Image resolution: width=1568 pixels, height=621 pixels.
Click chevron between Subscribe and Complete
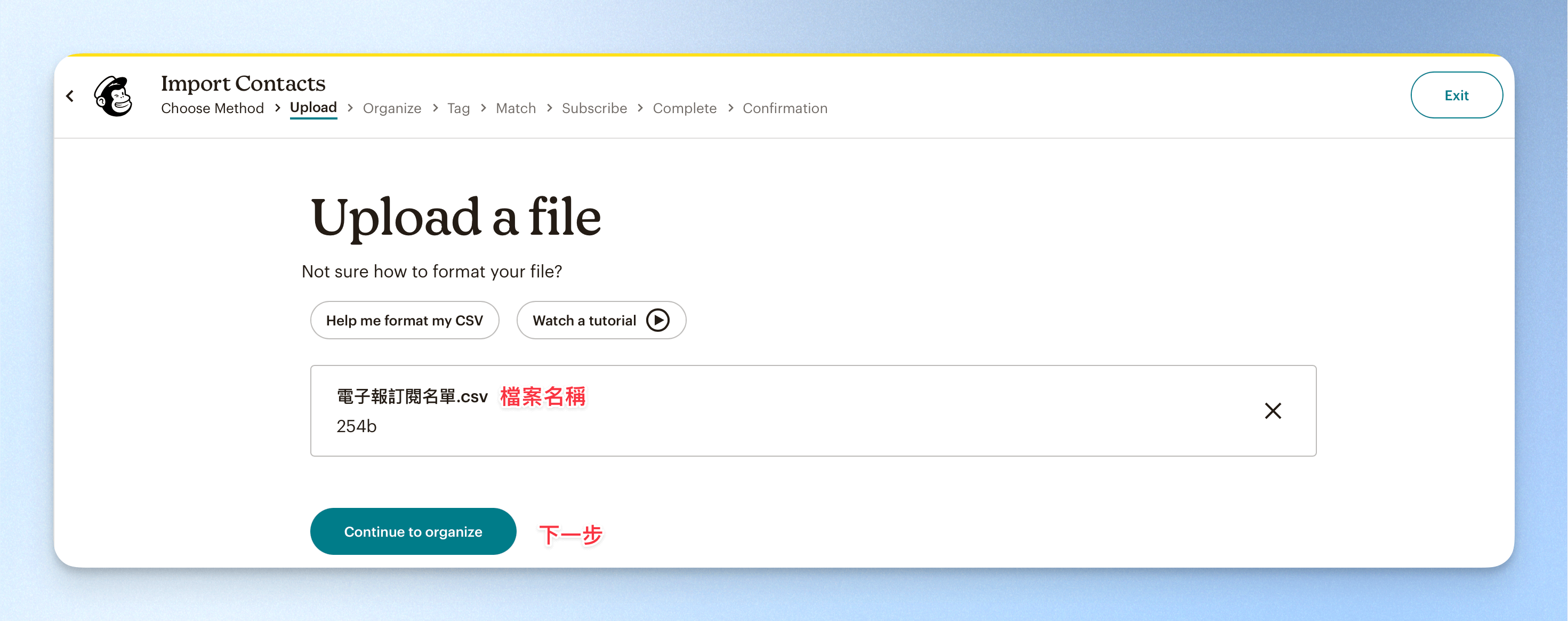640,108
